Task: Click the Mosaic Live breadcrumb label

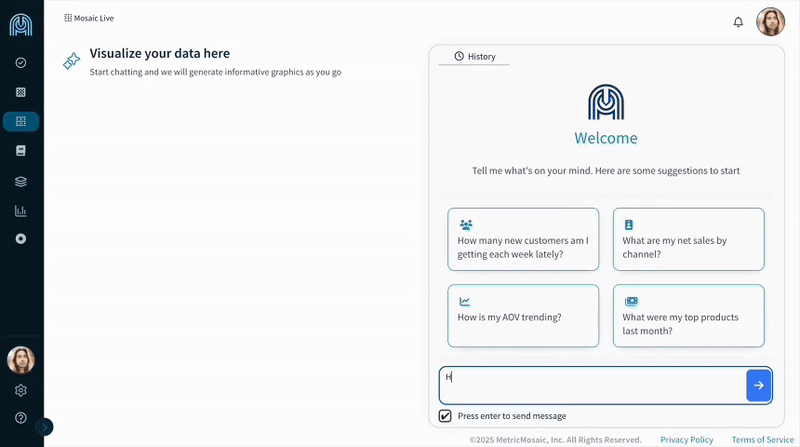Action: [89, 18]
